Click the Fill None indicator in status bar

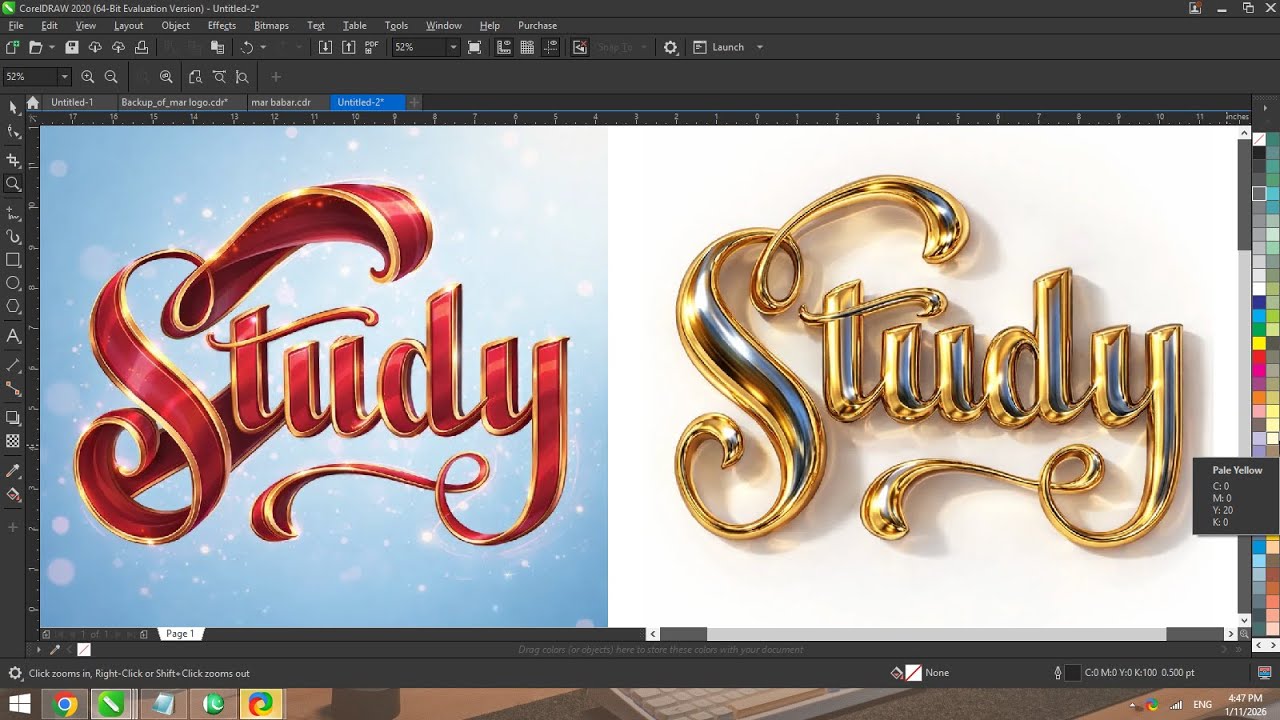912,673
